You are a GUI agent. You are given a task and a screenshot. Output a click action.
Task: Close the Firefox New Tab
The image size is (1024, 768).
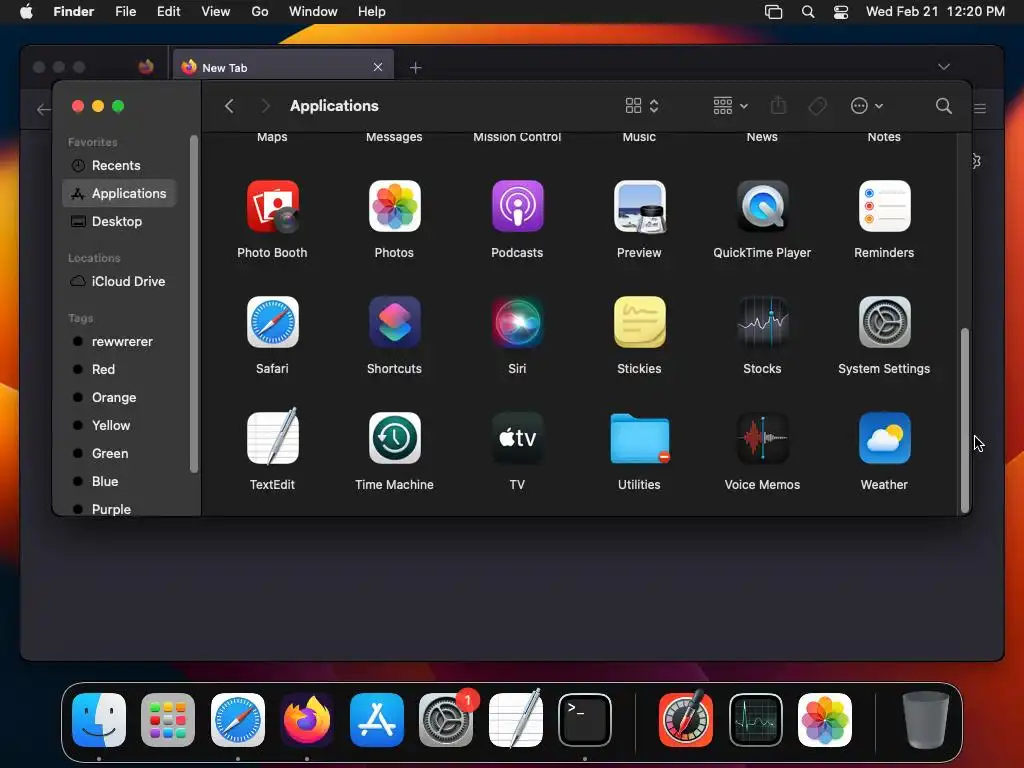point(377,67)
